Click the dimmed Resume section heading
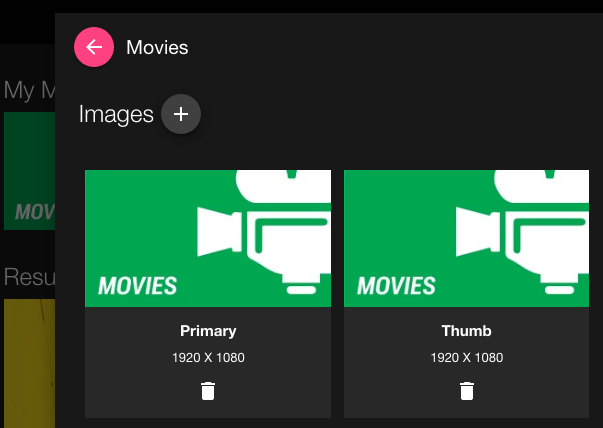603x428 pixels. (x=29, y=276)
